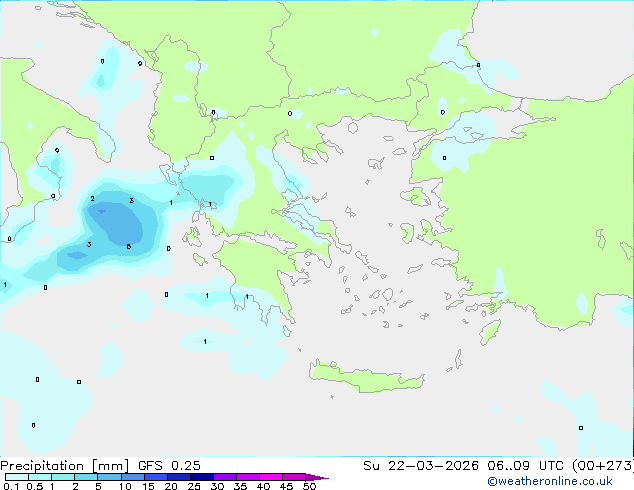The image size is (634, 490).
Task: Click the '15' legend scale label
Action: [x=148, y=486]
